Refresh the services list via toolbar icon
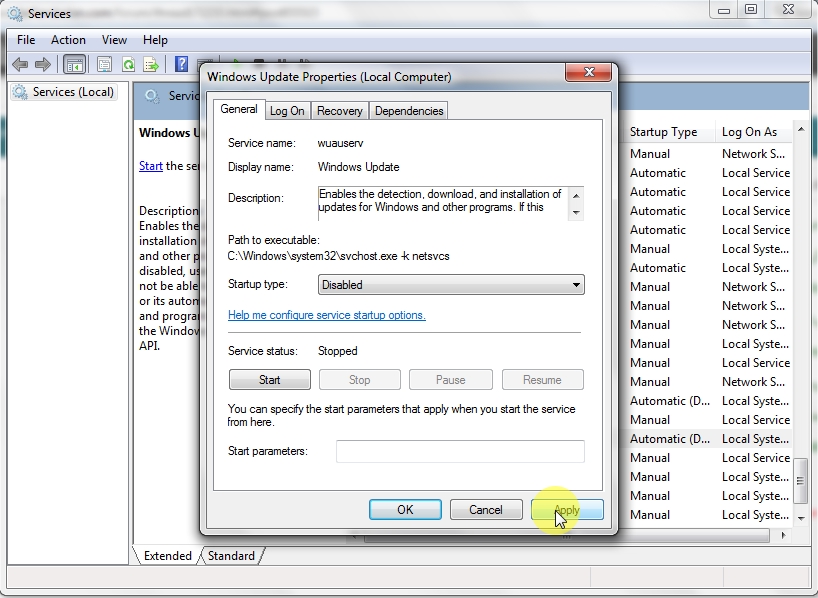The width and height of the screenshot is (818, 598). click(x=128, y=65)
